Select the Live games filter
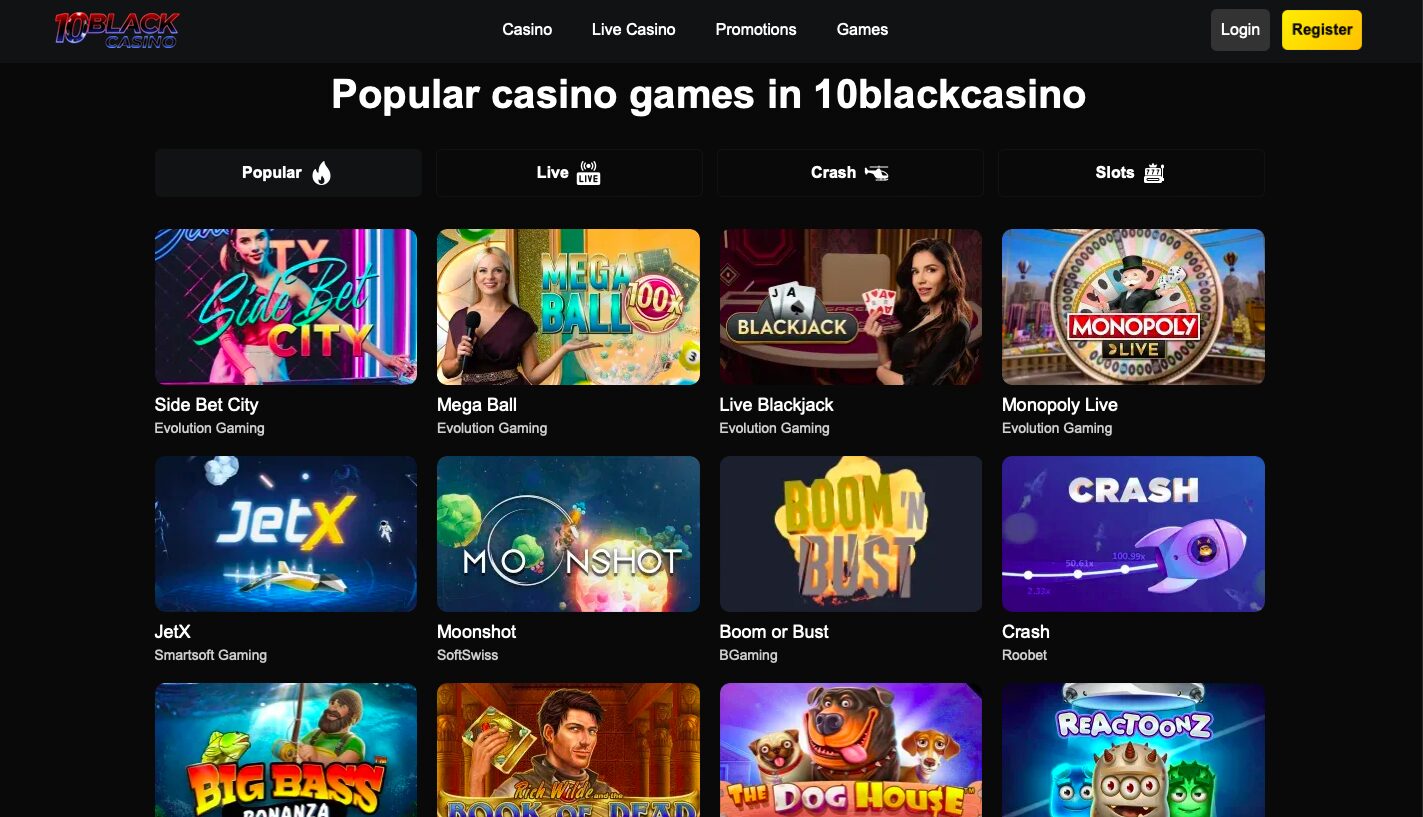 click(568, 172)
